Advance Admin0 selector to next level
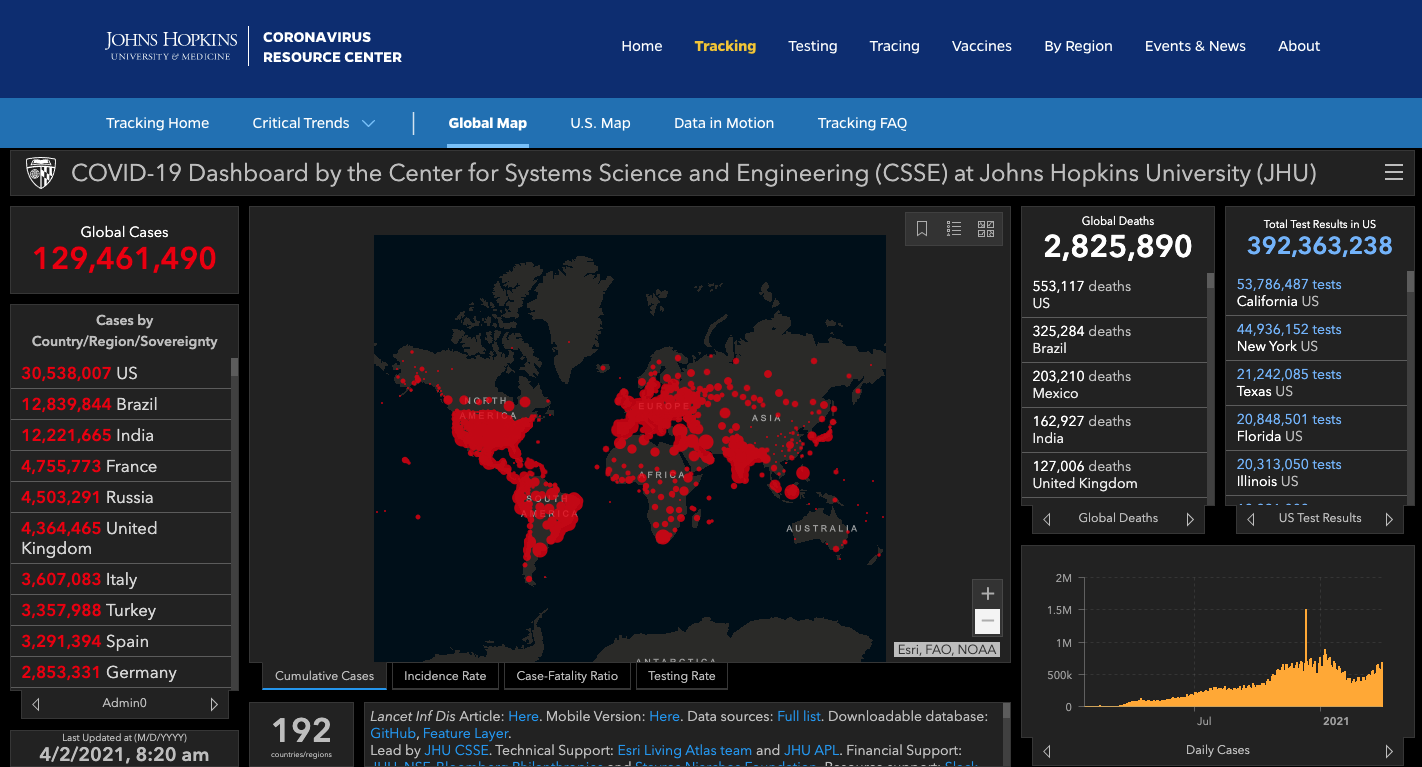 point(213,704)
